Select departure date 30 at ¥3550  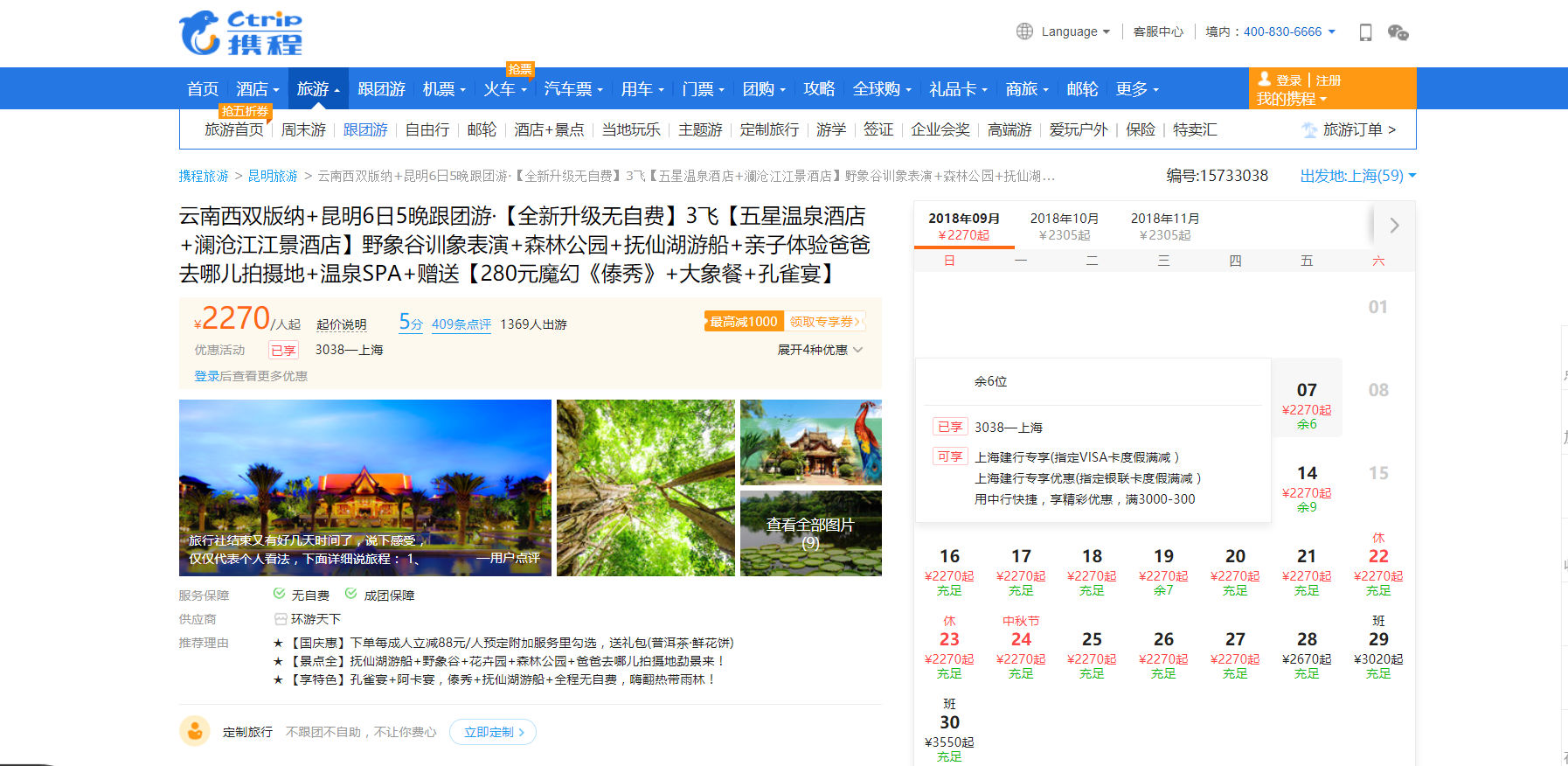coord(949,730)
